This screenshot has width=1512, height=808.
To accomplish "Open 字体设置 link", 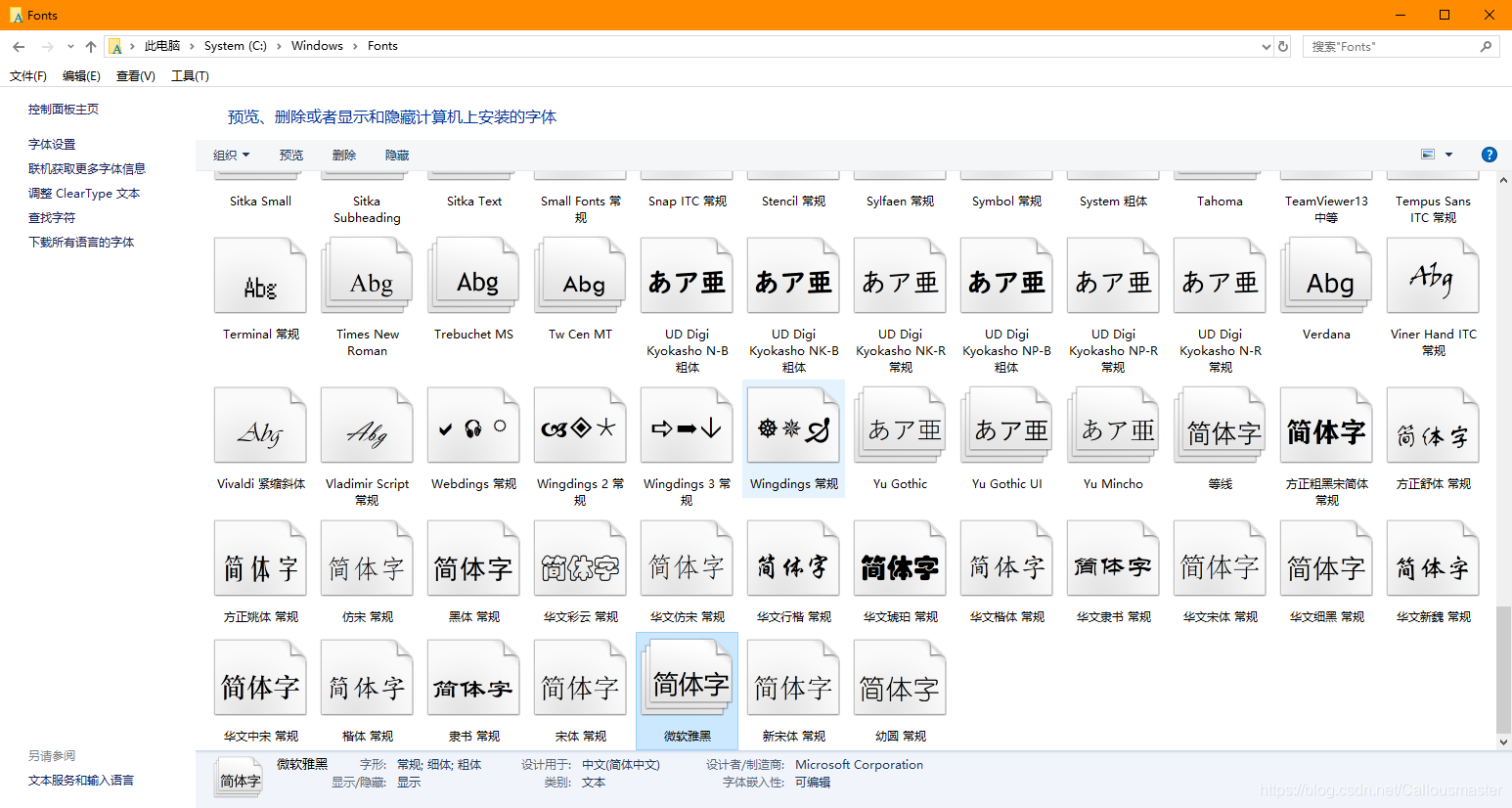I will (52, 145).
